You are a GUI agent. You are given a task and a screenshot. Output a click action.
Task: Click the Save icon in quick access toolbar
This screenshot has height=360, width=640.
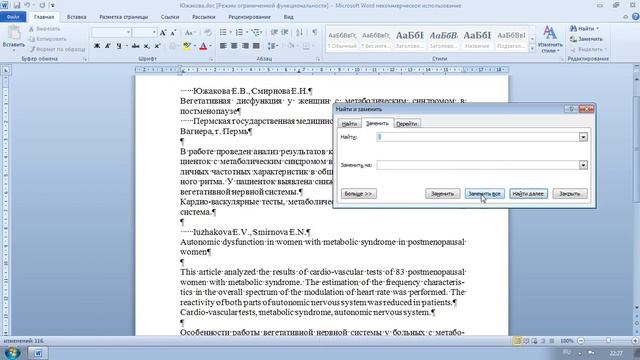click(17, 6)
